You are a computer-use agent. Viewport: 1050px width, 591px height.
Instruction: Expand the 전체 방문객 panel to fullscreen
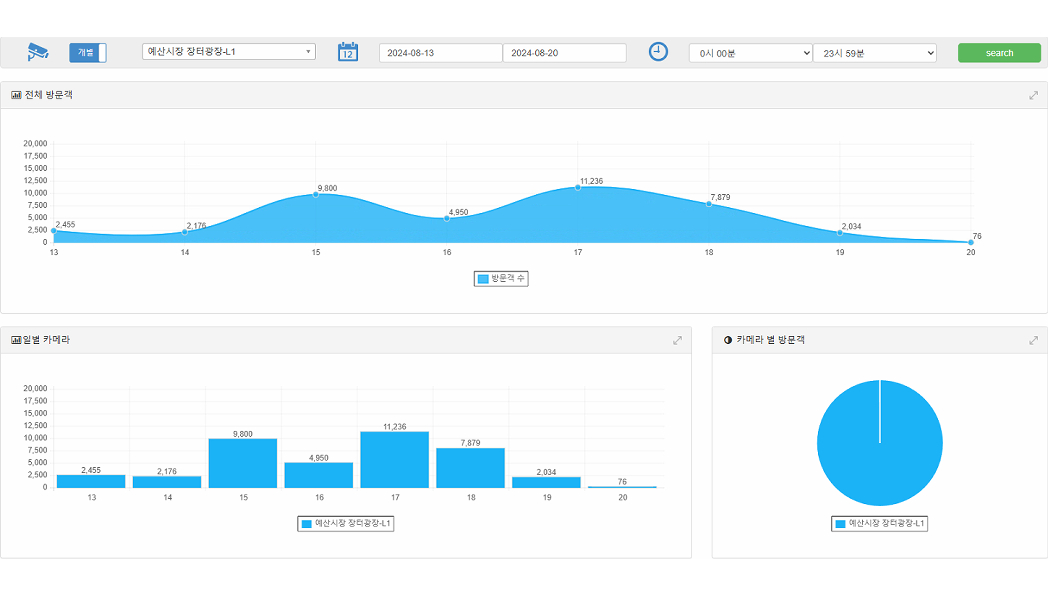point(1033,95)
